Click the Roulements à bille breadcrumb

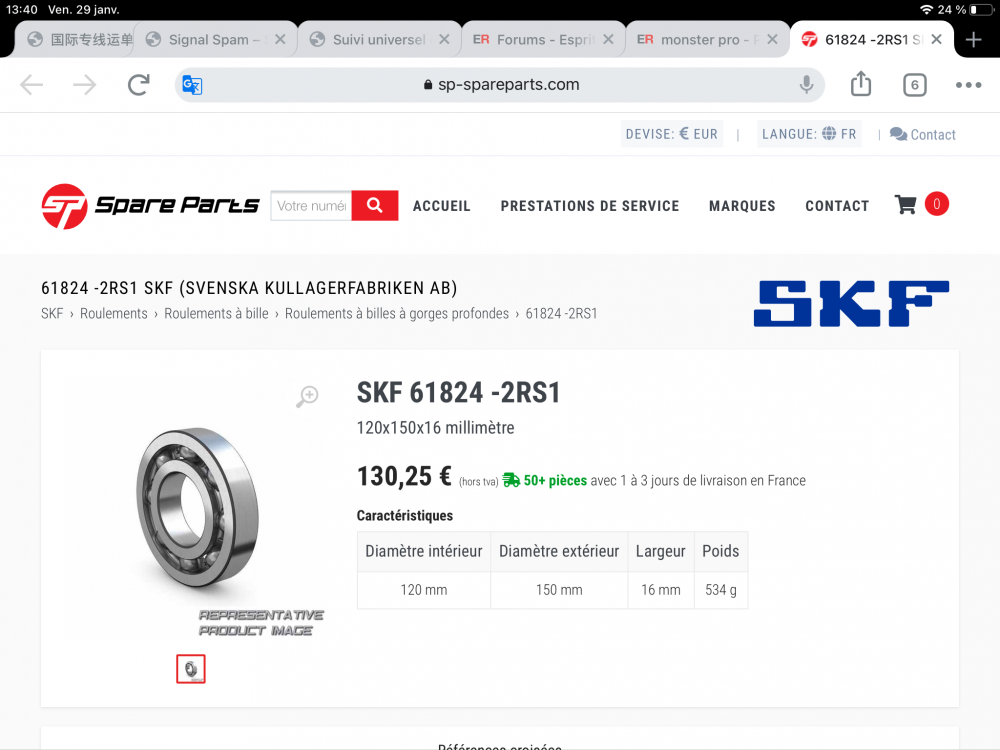[216, 314]
